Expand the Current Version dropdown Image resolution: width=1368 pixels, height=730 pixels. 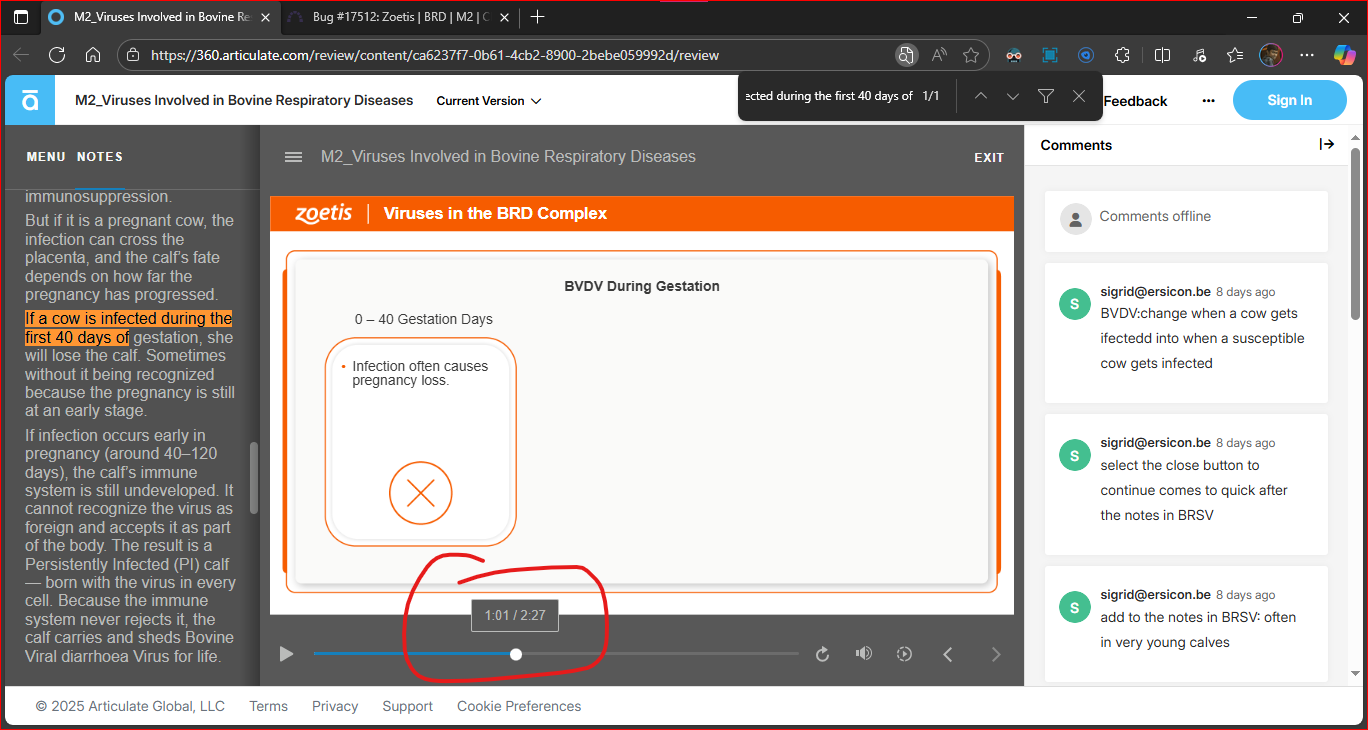pos(489,101)
